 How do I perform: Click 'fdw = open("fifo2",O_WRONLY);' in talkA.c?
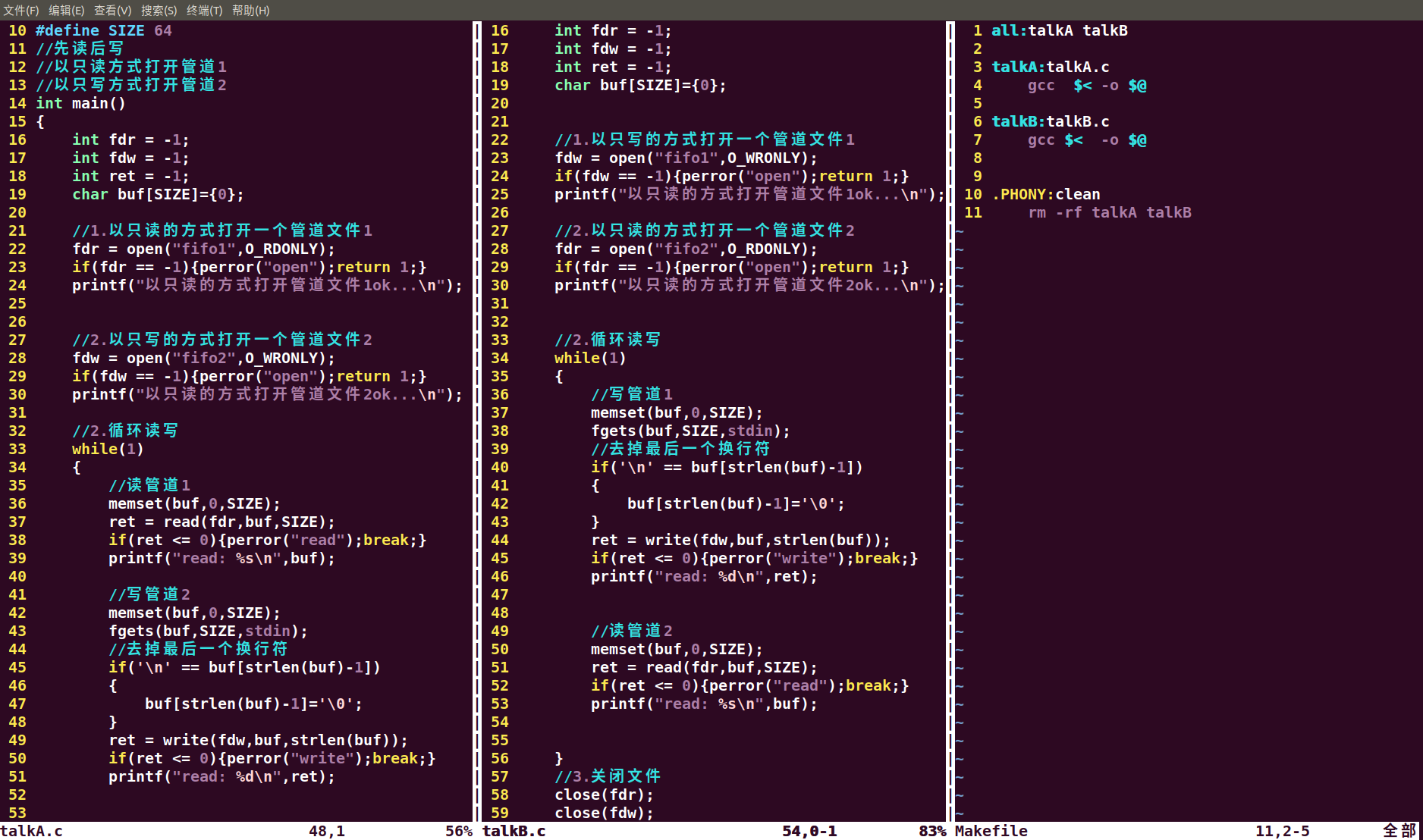pyautogui.click(x=203, y=358)
